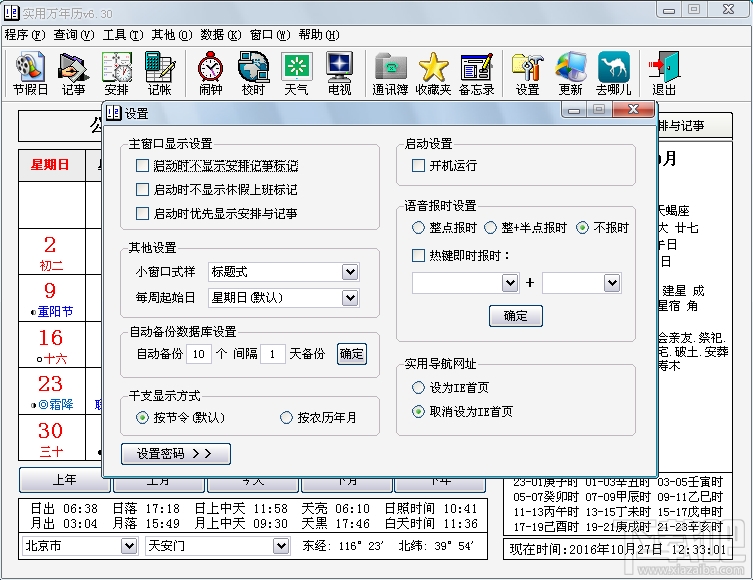
Task: Open the 安排 schedule toolbar icon
Action: pyautogui.click(x=116, y=73)
